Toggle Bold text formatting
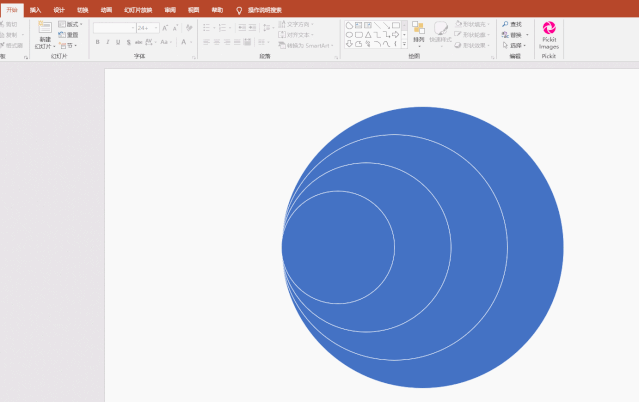 coord(97,42)
